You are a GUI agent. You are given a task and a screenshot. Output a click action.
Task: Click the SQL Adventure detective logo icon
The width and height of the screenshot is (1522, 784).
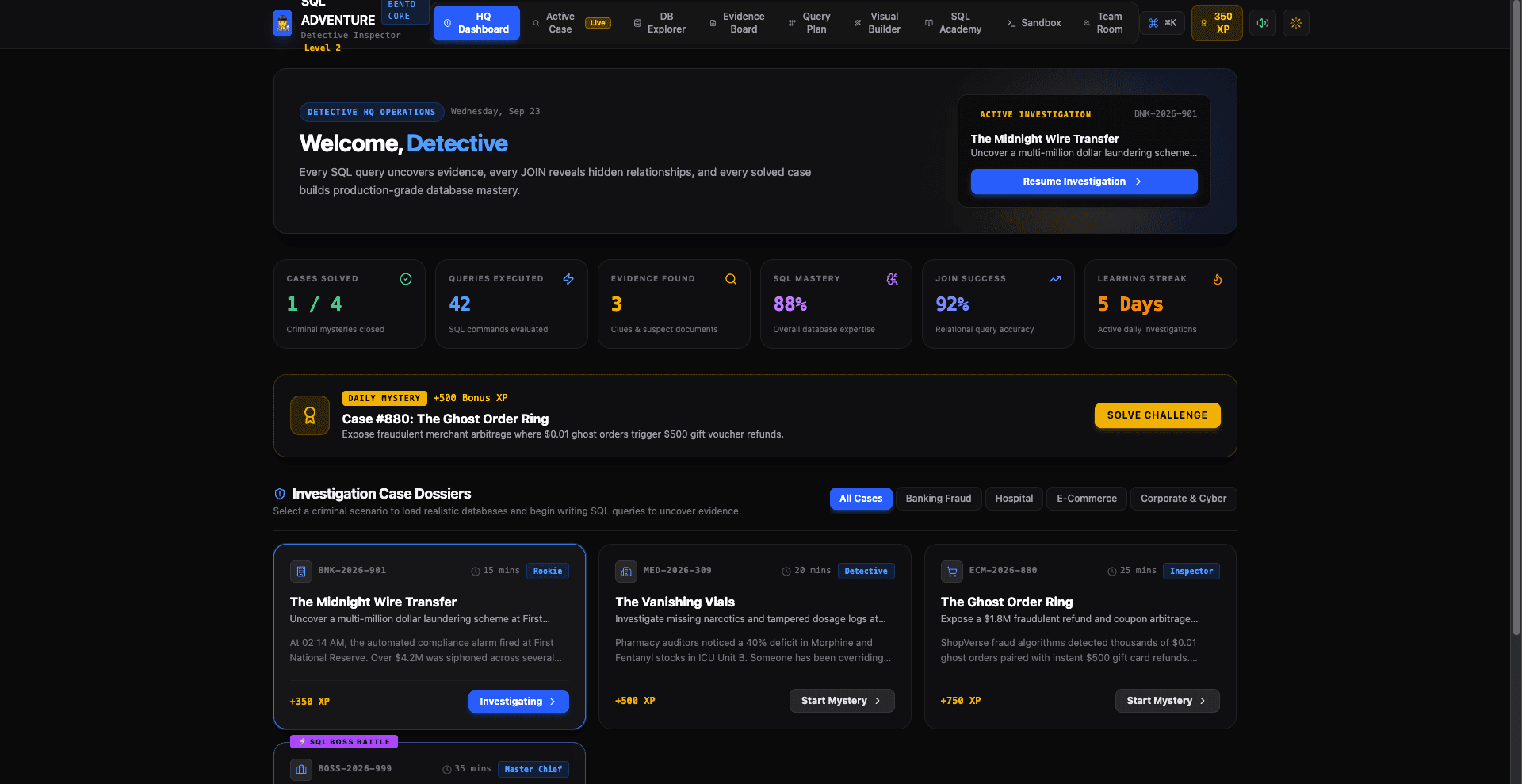[x=282, y=23]
